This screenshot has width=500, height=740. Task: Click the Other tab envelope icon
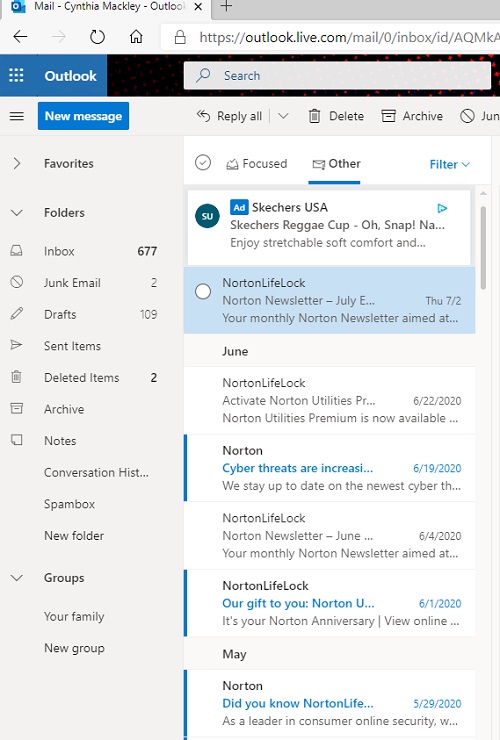pos(319,164)
